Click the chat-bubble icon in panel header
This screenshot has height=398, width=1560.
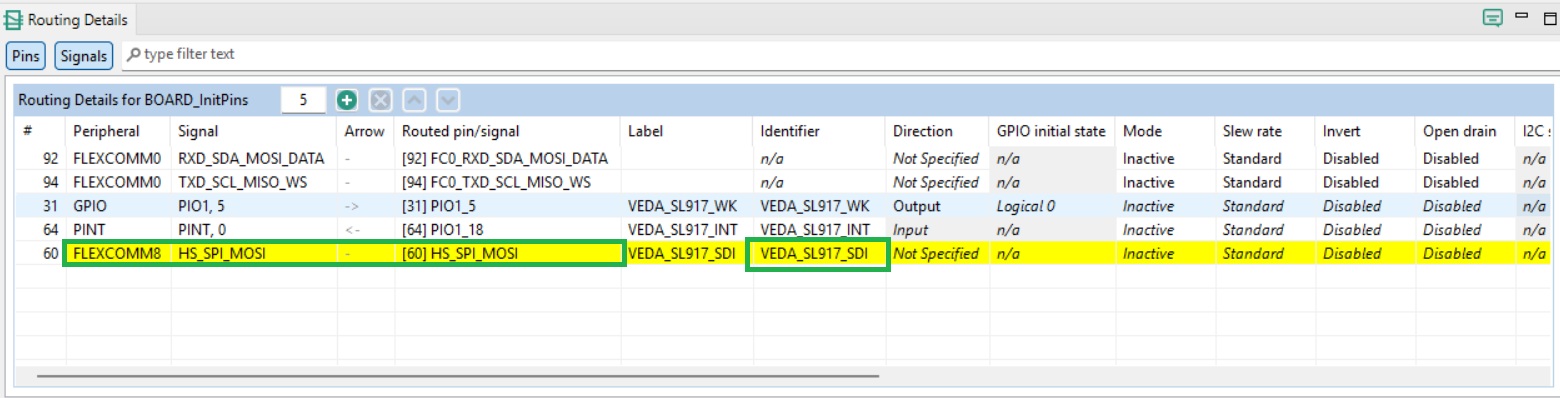[1493, 17]
